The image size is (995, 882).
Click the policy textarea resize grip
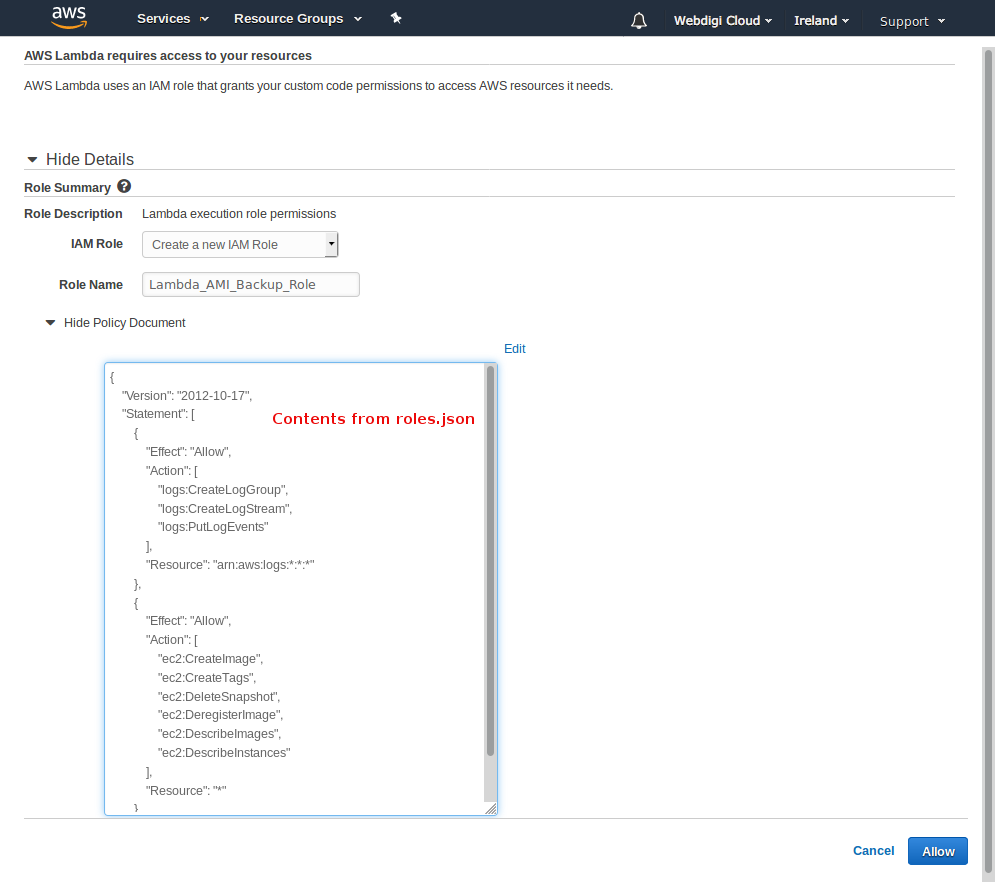[x=491, y=808]
